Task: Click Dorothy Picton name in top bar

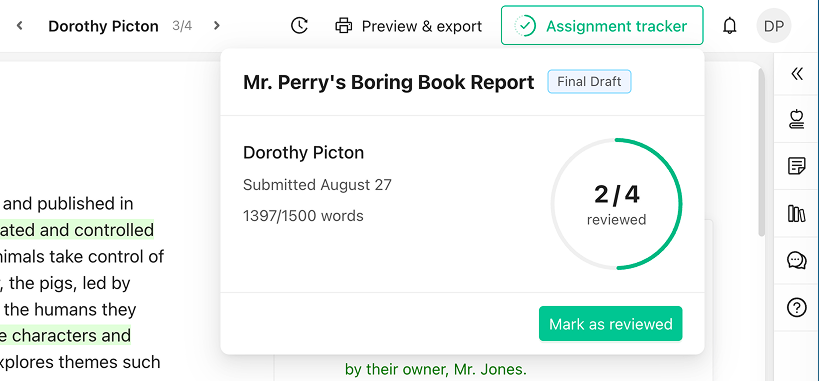Action: pos(103,26)
